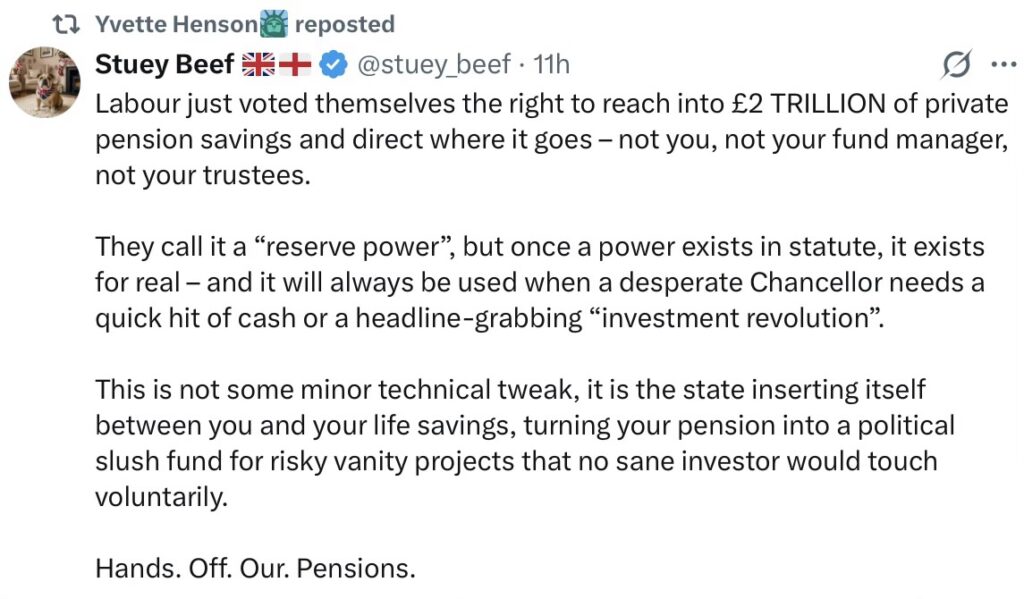Click the 11h timestamp of the tweet
Viewport: 1024px width, 599px height.
551,65
